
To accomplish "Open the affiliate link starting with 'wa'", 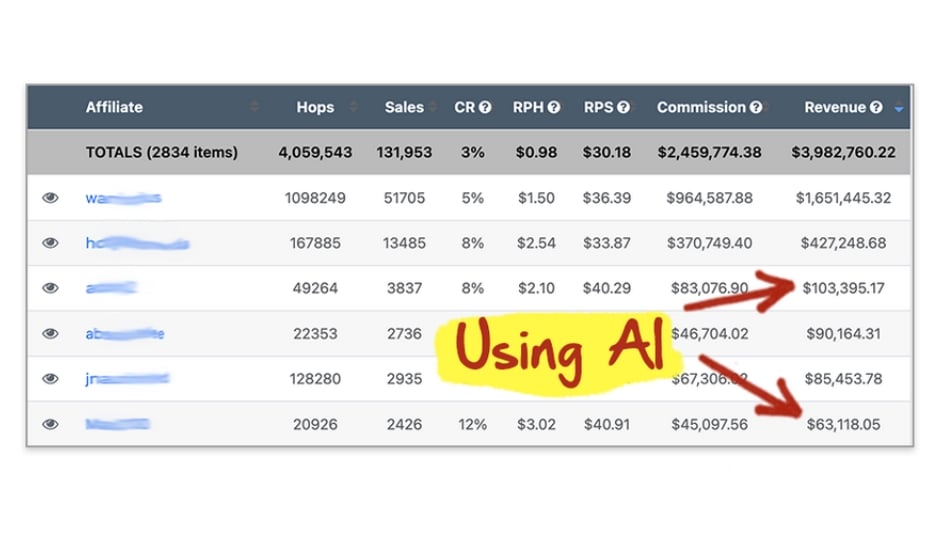I will tap(123, 198).
